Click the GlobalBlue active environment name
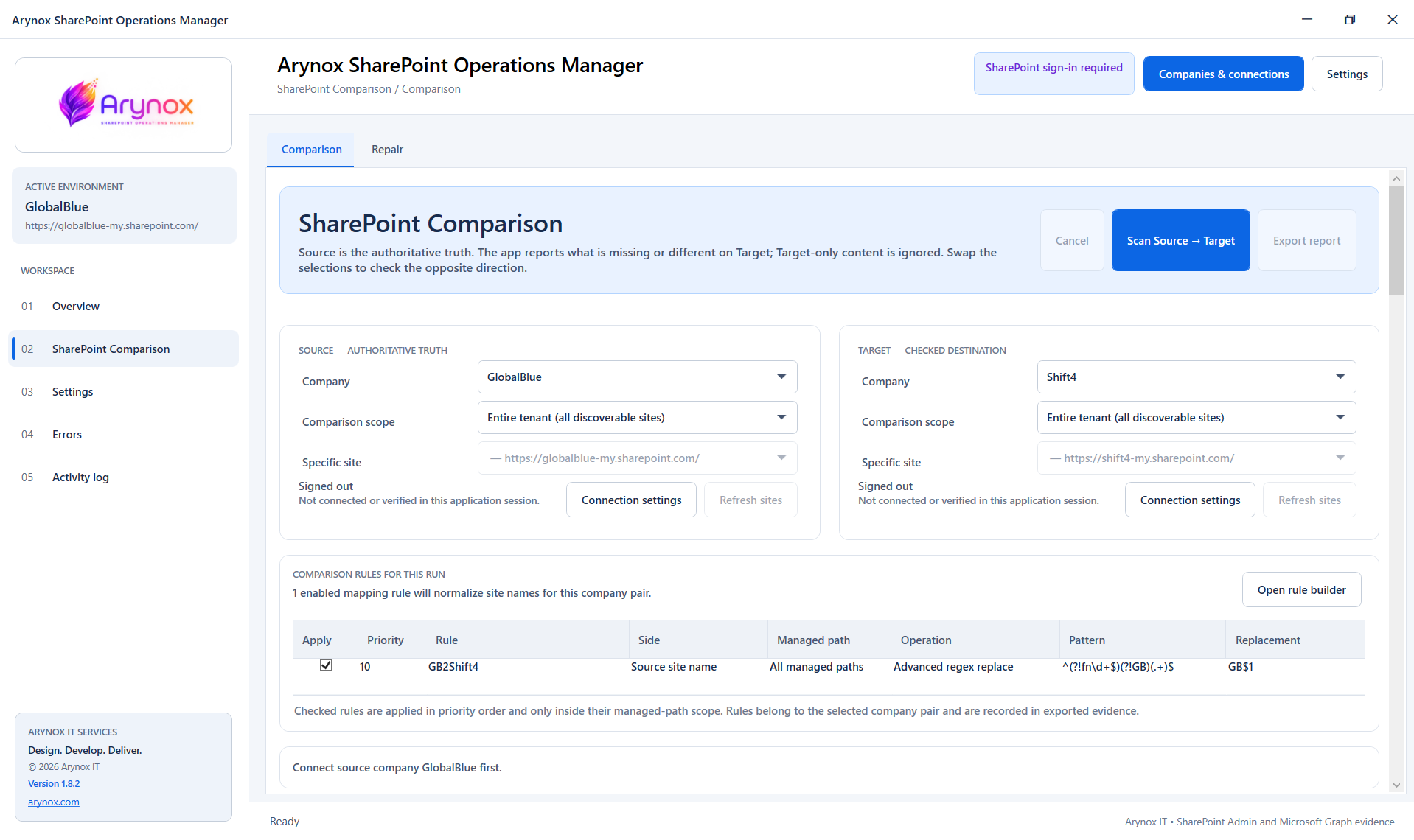Image resolution: width=1414 pixels, height=840 pixels. click(x=57, y=207)
